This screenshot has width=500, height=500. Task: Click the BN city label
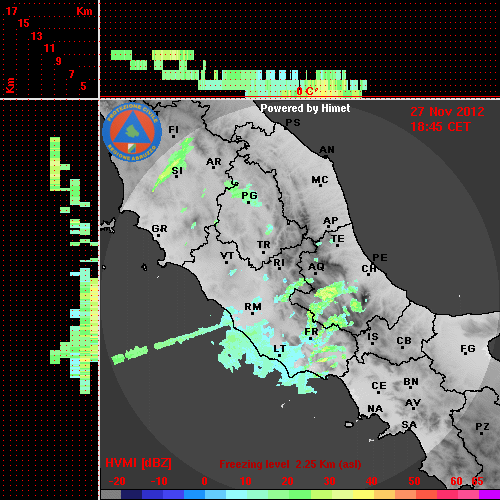[411, 382]
